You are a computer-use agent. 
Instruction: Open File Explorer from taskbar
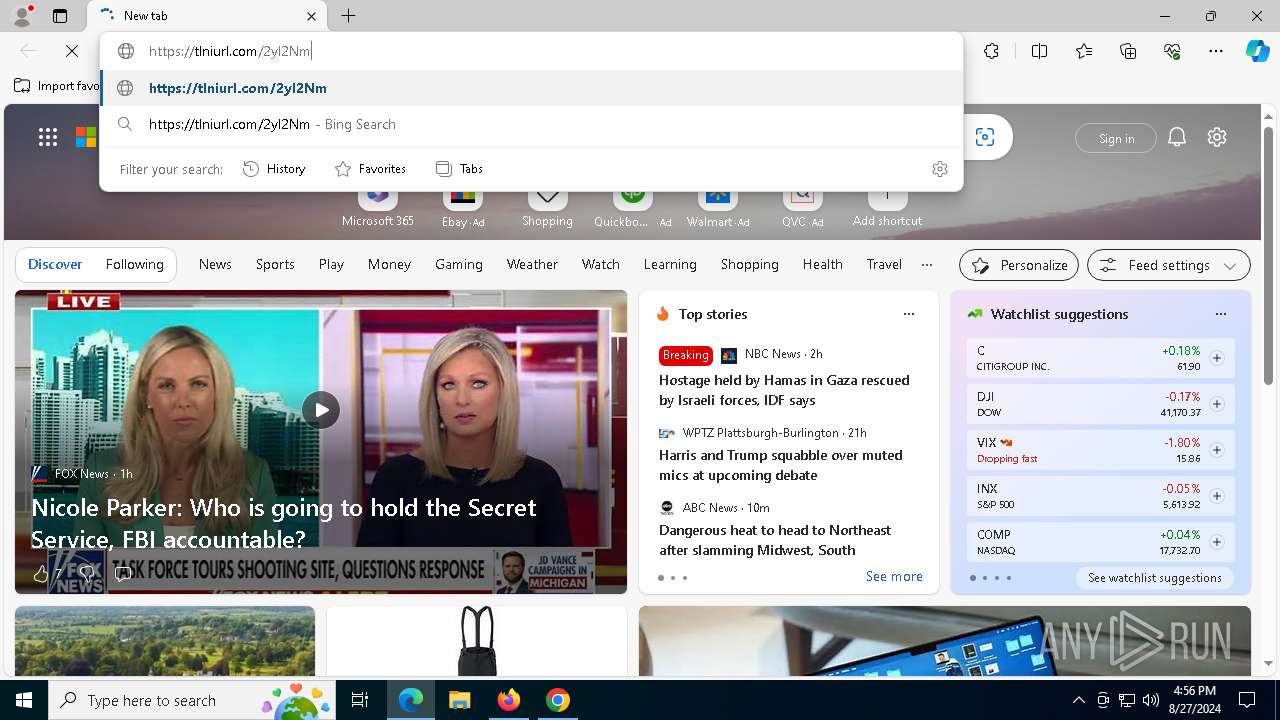[459, 700]
